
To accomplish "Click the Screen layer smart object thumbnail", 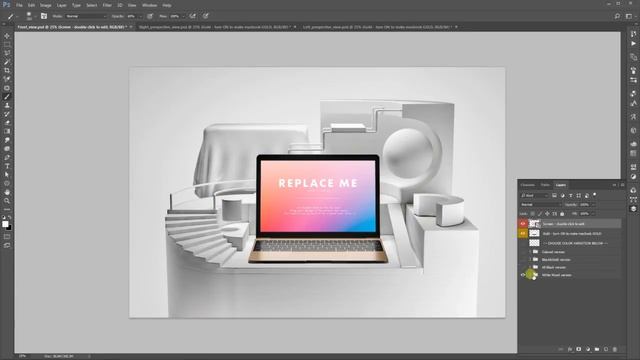I will click(534, 224).
